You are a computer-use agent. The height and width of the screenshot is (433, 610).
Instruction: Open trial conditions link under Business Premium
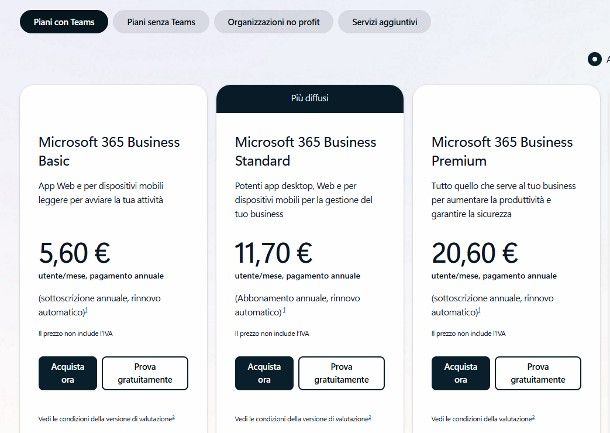click(482, 418)
